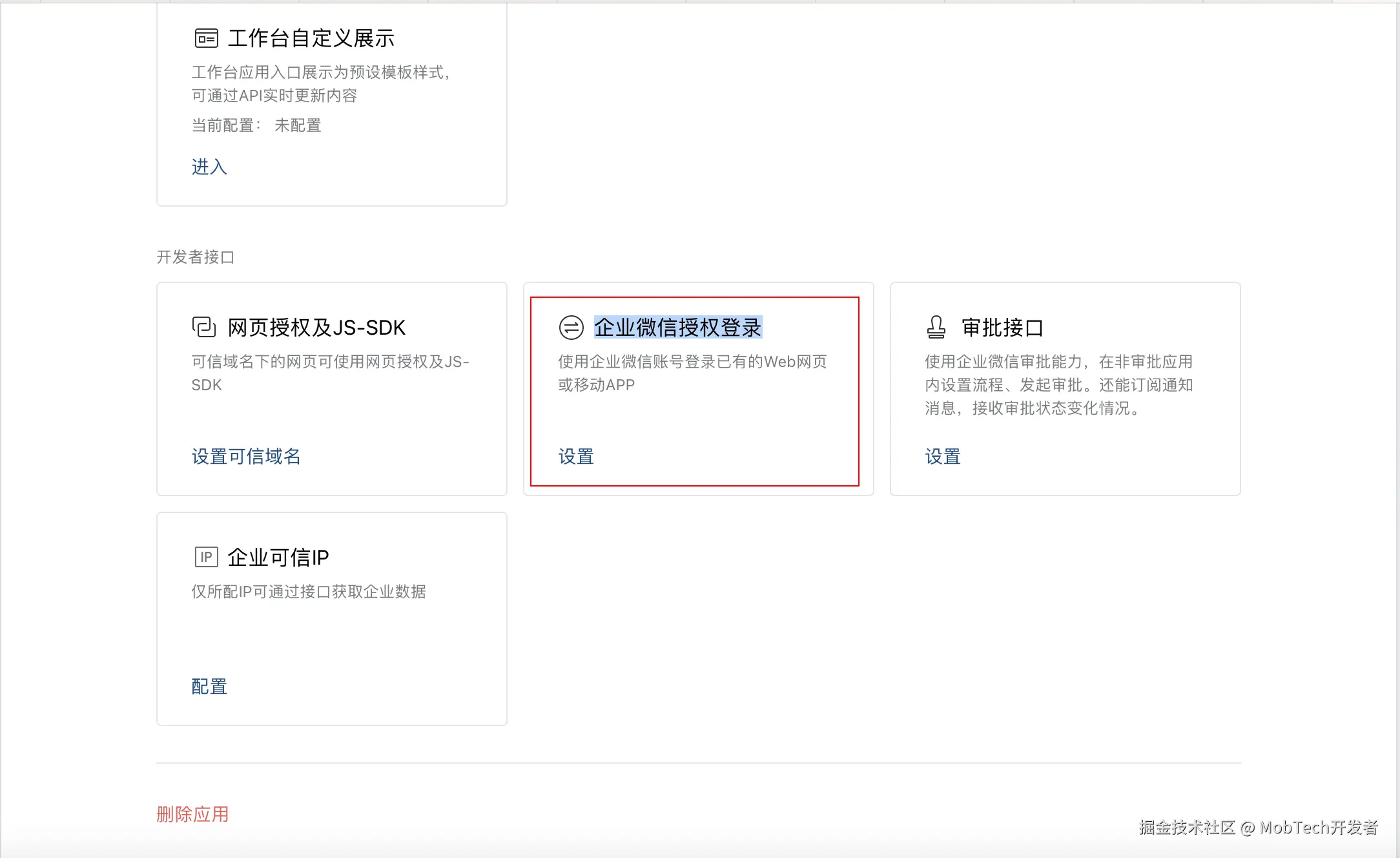Open 进入 link for workbench display
This screenshot has width=1400, height=858.
click(209, 167)
